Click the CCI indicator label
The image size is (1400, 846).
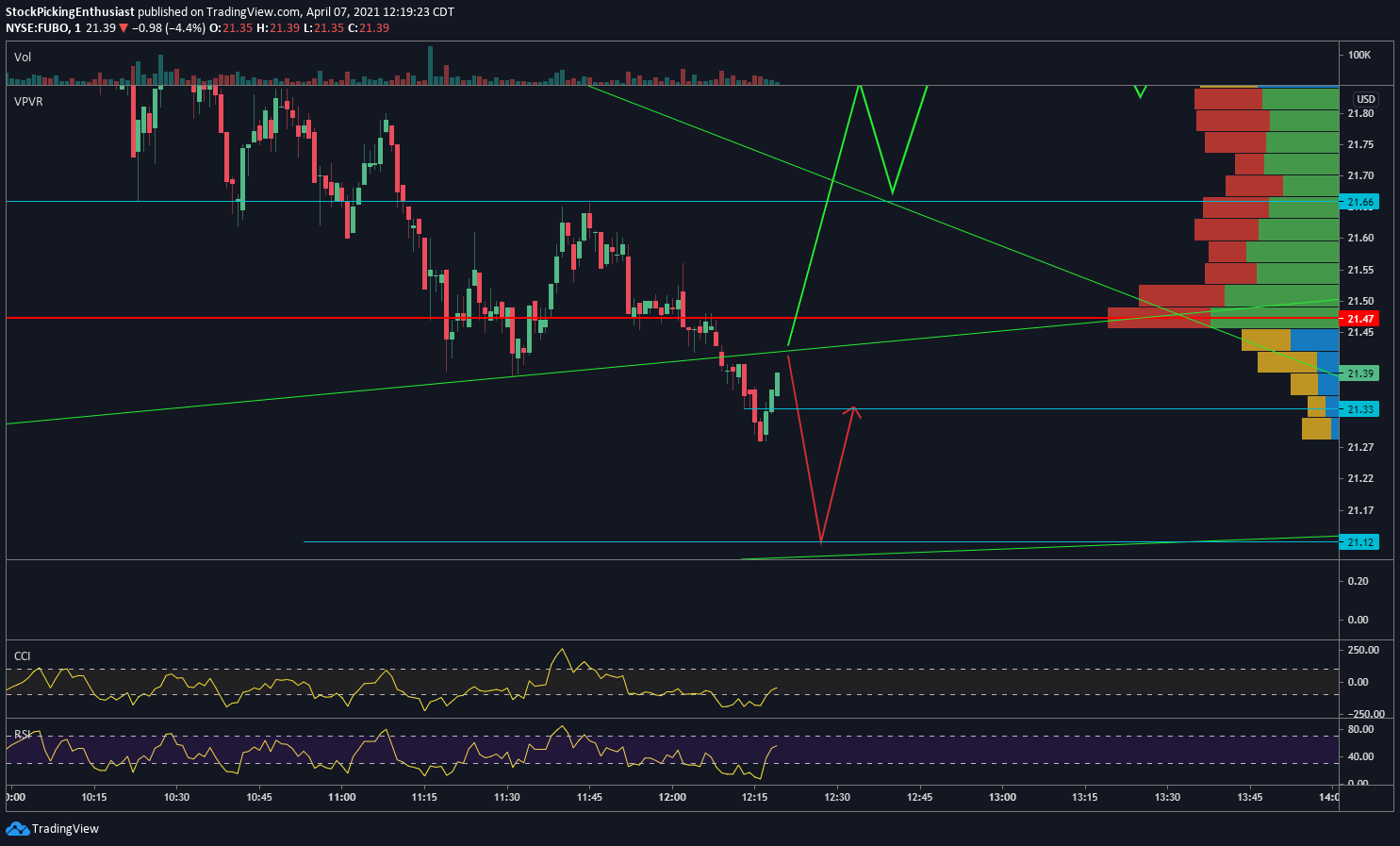point(22,655)
